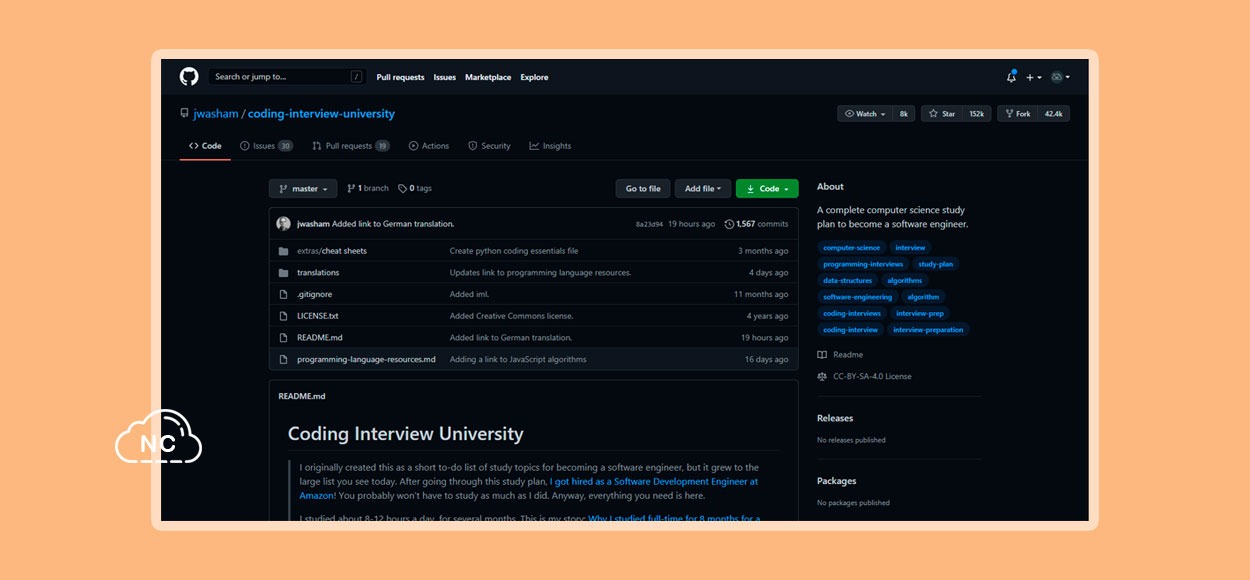Open the Readme link in About
1250x580 pixels.
(x=840, y=355)
